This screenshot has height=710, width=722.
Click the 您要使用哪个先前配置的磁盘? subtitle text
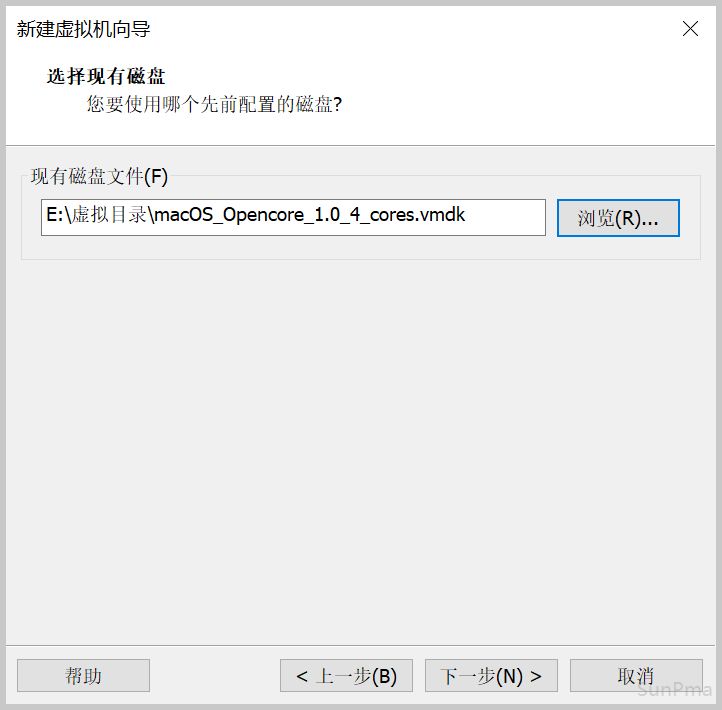[215, 104]
